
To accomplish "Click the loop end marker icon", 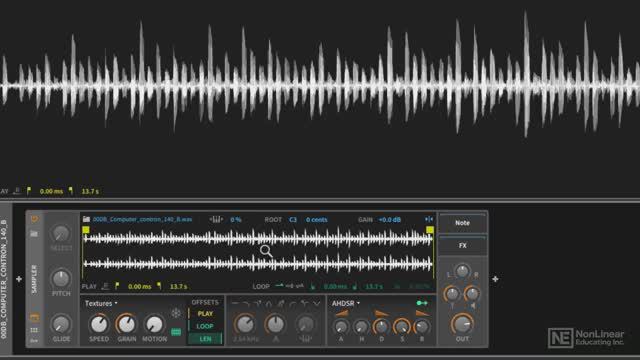I will [355, 287].
